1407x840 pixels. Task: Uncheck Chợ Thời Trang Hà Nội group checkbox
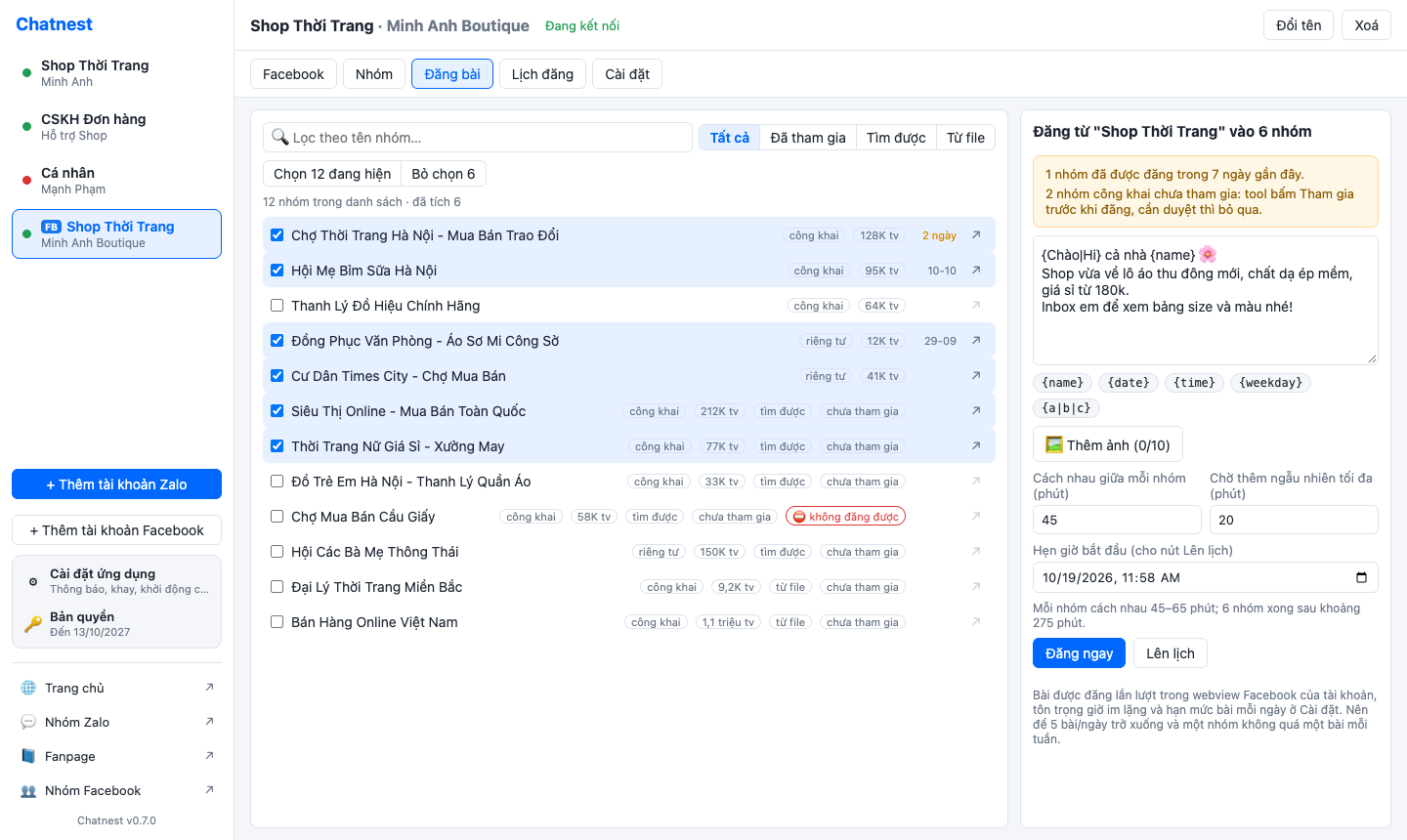pyautogui.click(x=277, y=235)
